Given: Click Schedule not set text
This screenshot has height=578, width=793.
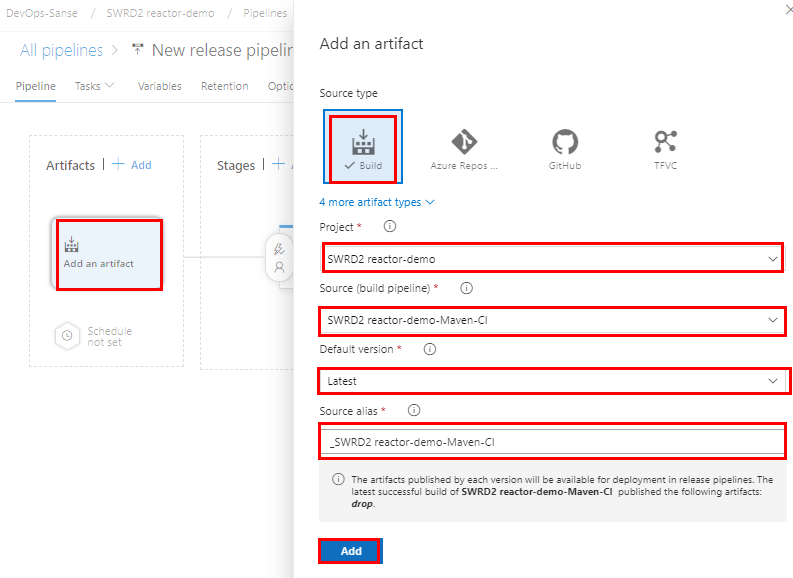Looking at the screenshot, I should click(109, 336).
